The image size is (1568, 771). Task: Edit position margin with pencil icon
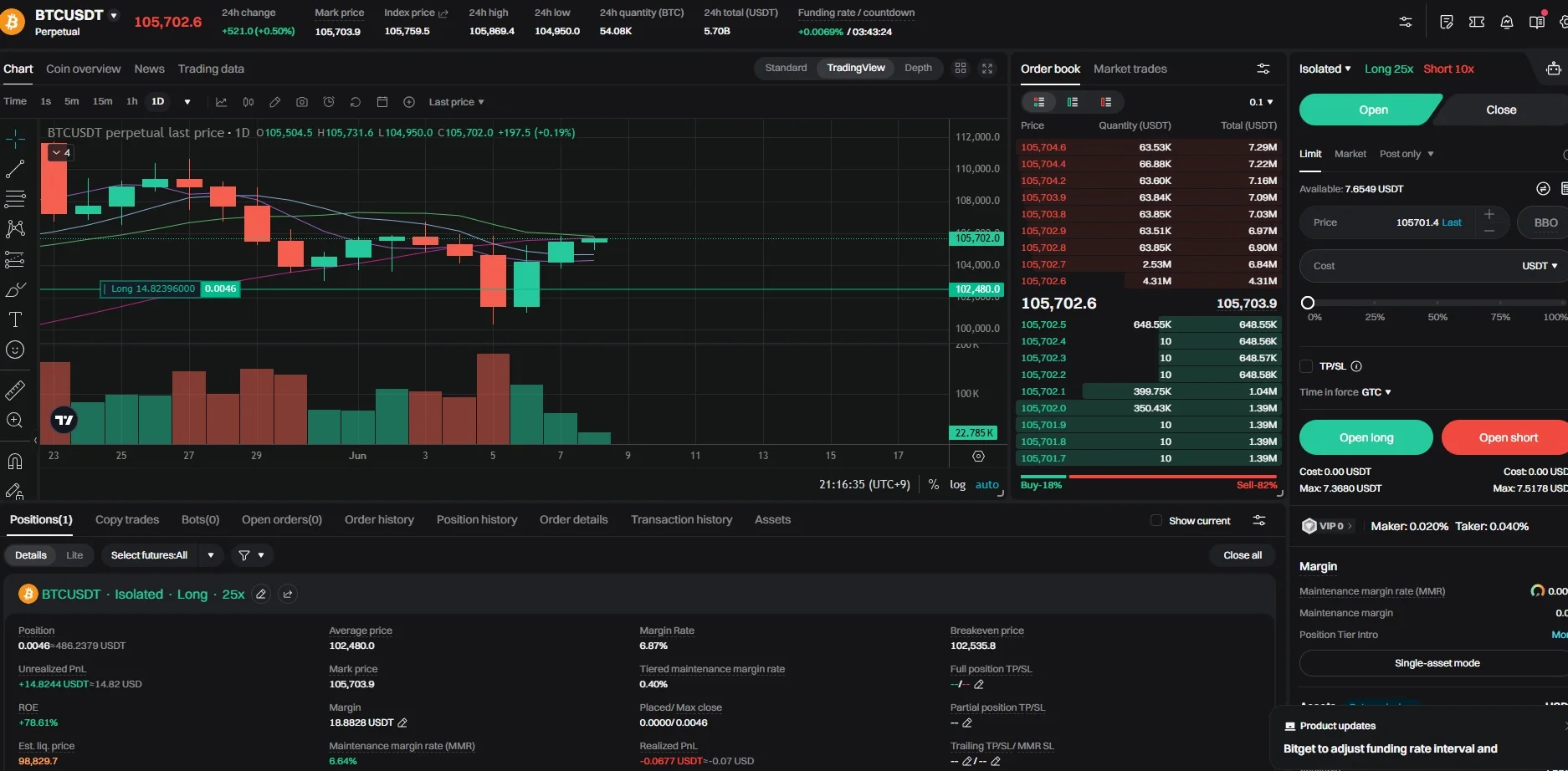click(402, 722)
